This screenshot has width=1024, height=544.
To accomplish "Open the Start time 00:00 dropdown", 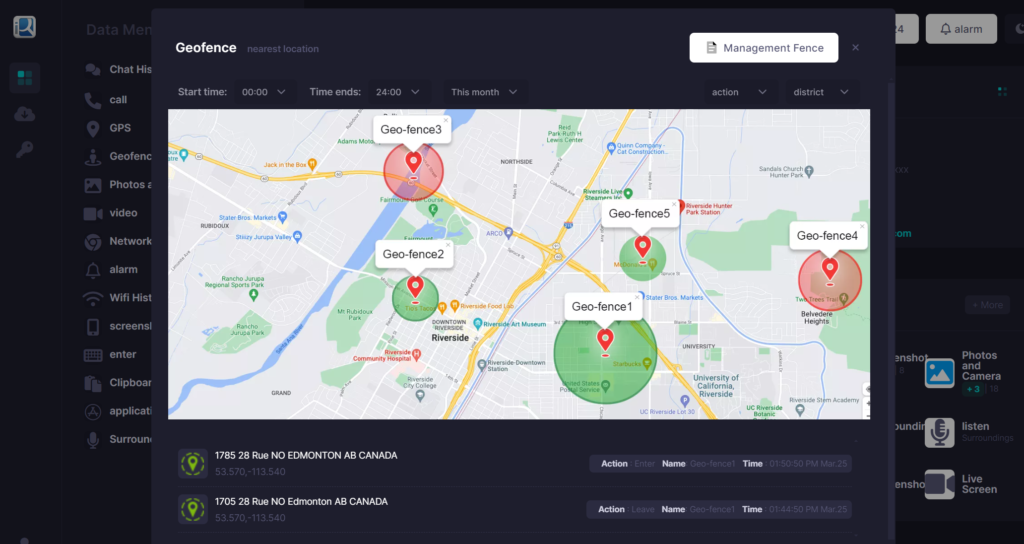I will point(263,92).
